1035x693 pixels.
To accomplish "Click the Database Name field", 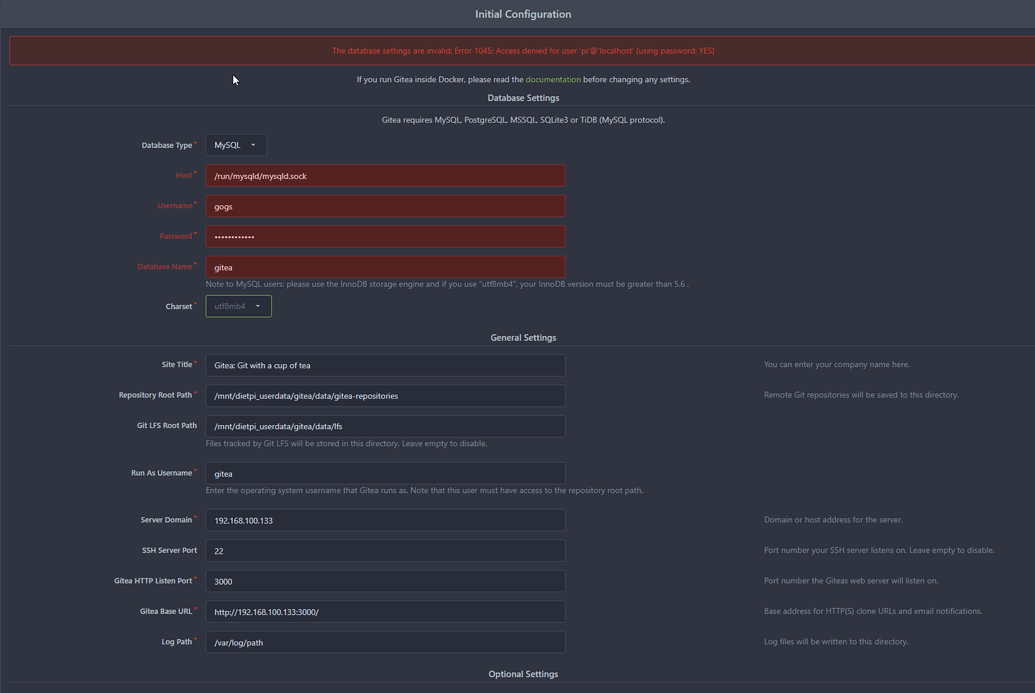I will point(385,267).
